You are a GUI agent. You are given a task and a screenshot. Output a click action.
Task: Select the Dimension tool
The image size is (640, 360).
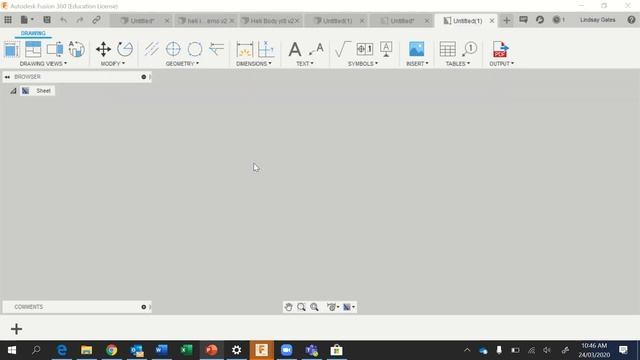coord(244,49)
